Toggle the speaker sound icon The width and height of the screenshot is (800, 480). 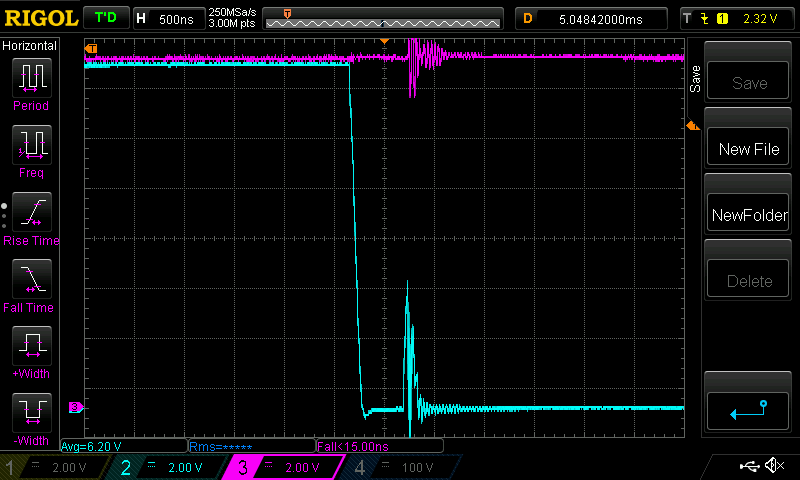pyautogui.click(x=774, y=466)
